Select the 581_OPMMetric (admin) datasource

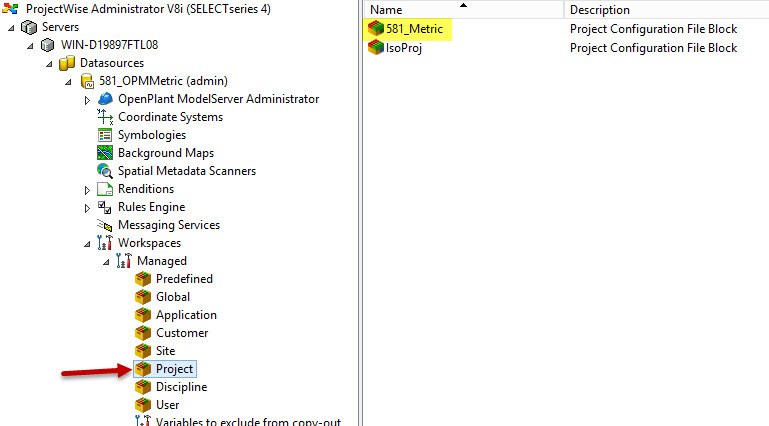point(149,81)
